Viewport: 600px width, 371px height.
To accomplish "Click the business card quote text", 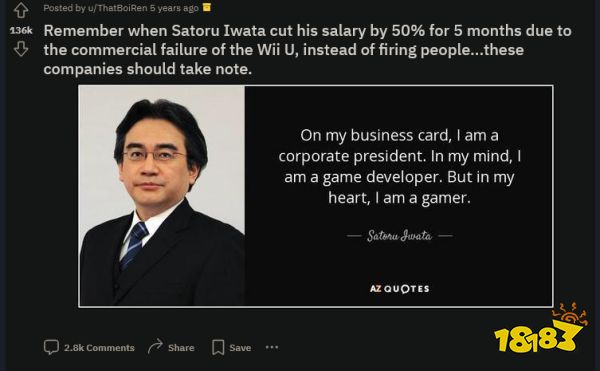I will point(399,166).
